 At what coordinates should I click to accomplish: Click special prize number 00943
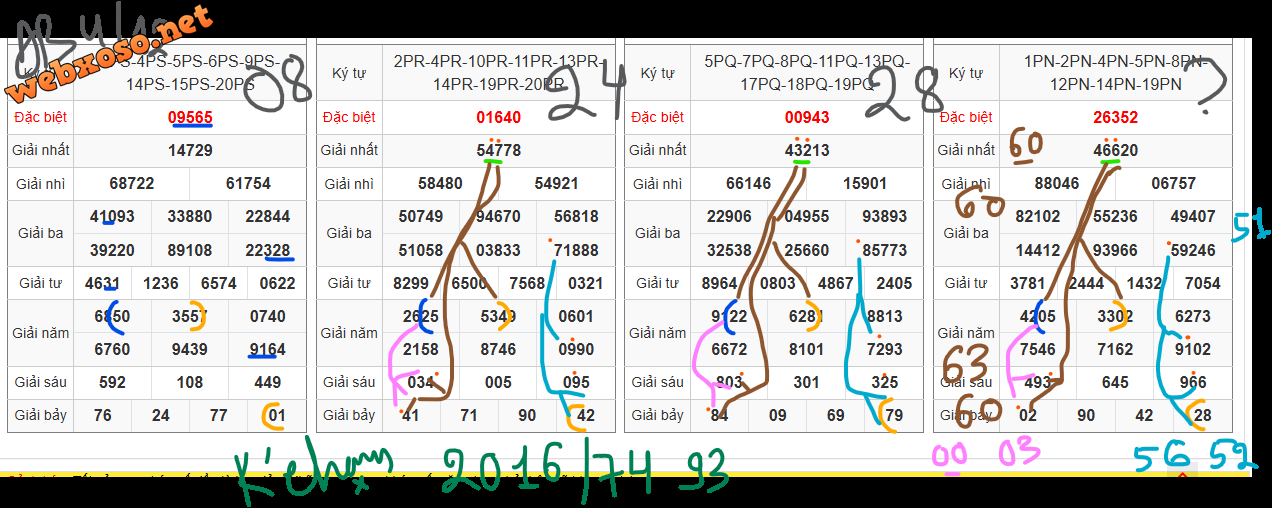point(807,118)
